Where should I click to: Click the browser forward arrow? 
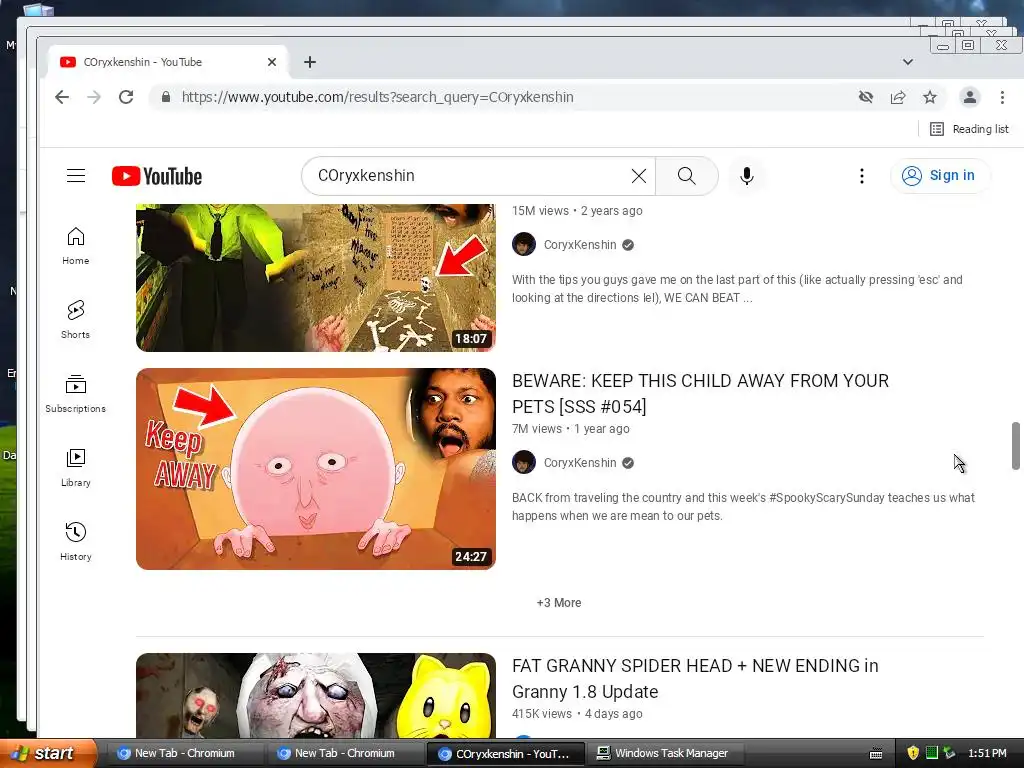pos(94,97)
